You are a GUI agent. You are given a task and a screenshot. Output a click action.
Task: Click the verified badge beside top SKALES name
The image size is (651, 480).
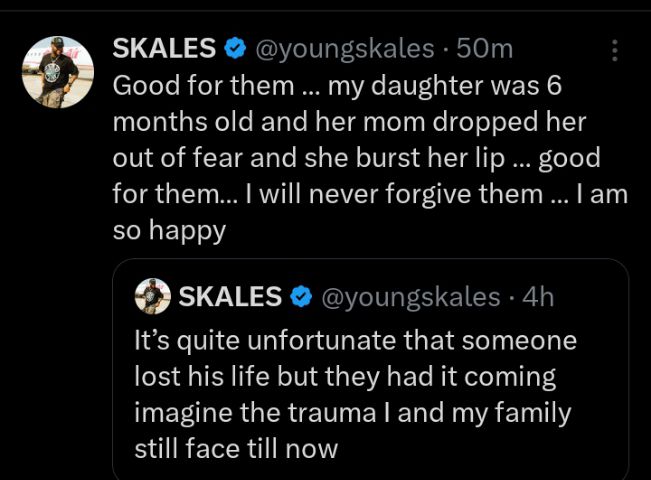point(235,48)
